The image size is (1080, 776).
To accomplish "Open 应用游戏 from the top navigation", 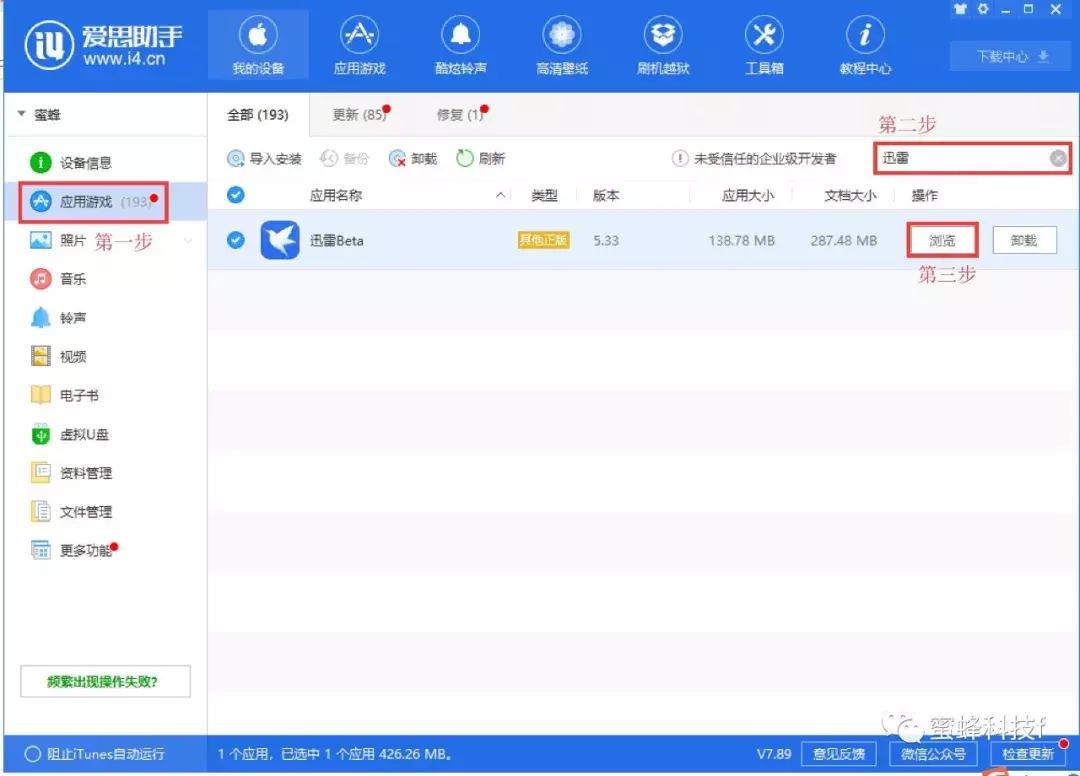I will pos(360,44).
